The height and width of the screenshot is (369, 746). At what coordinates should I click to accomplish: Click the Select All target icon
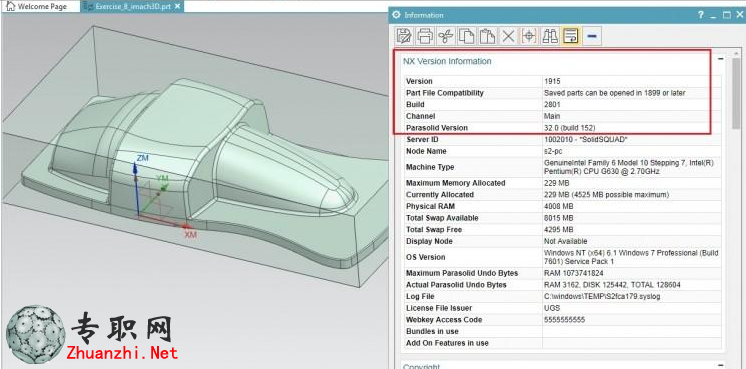(529, 36)
